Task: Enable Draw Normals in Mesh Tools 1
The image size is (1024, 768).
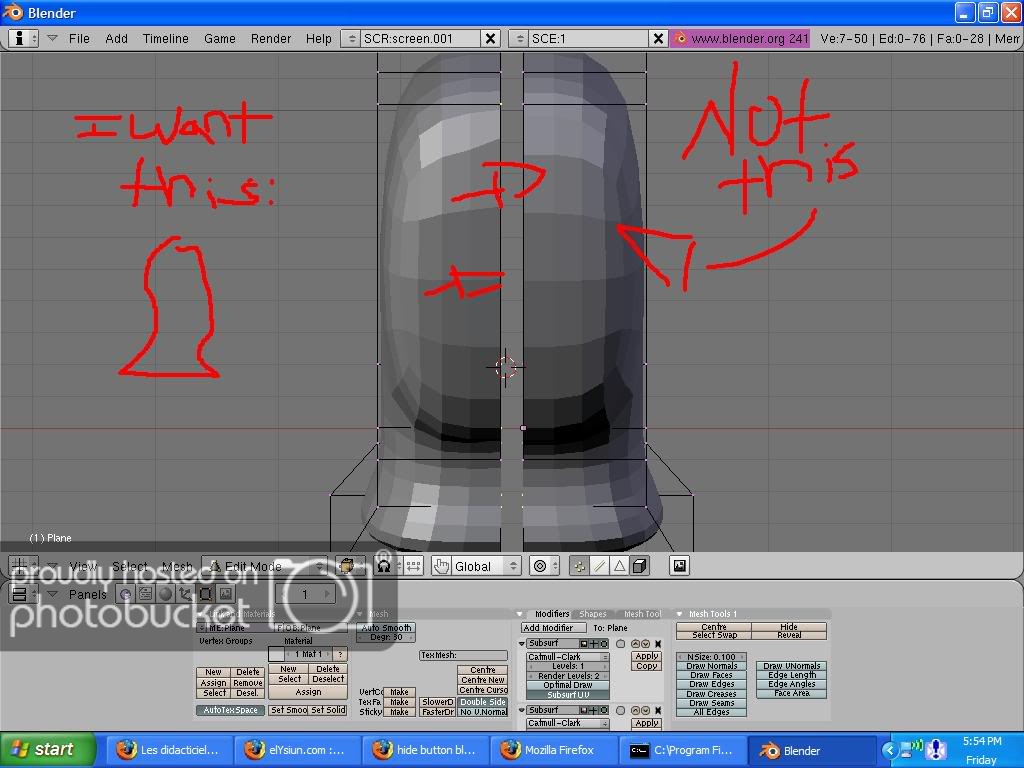Action: (x=711, y=666)
